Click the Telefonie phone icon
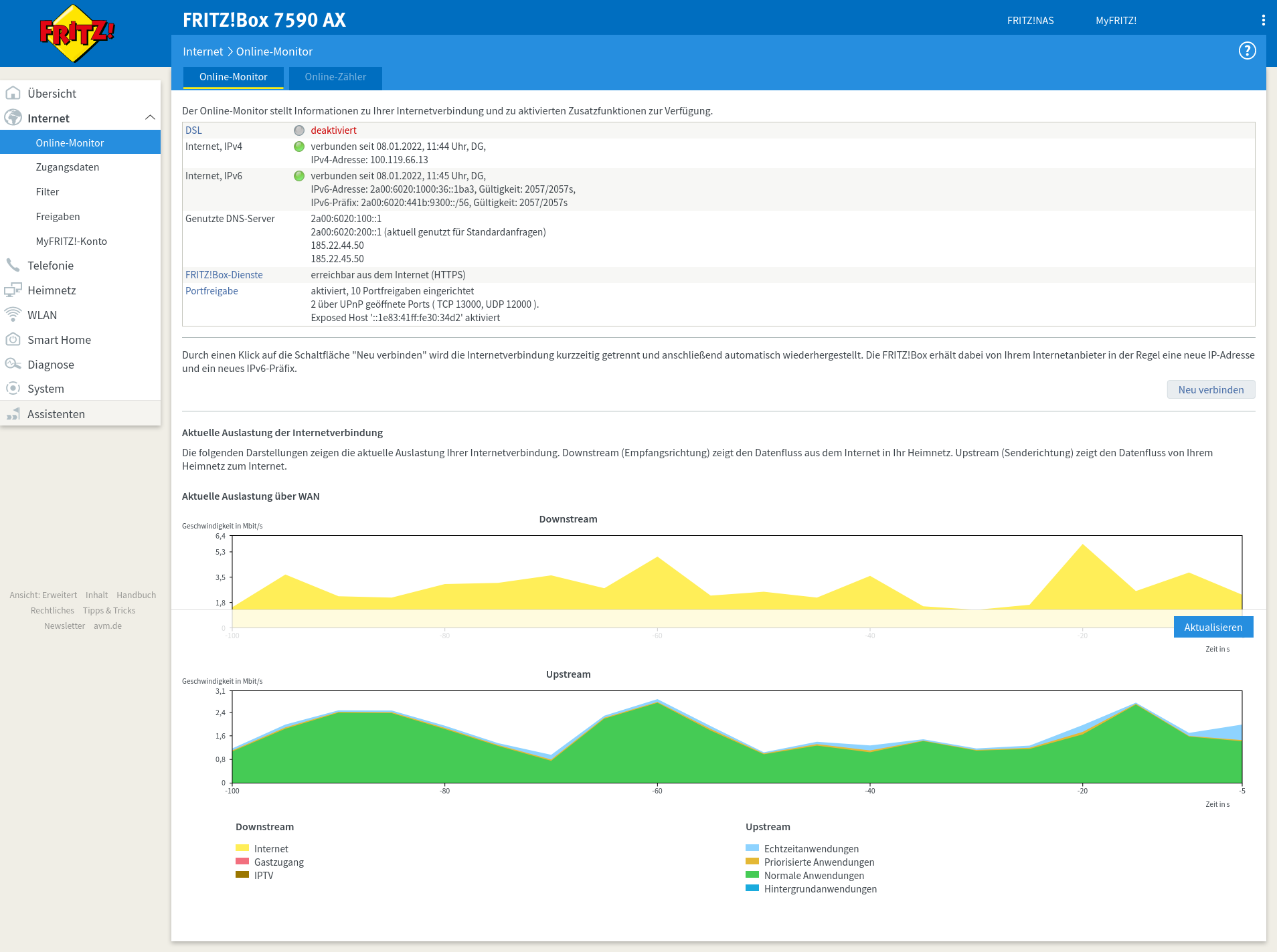 pyautogui.click(x=13, y=265)
